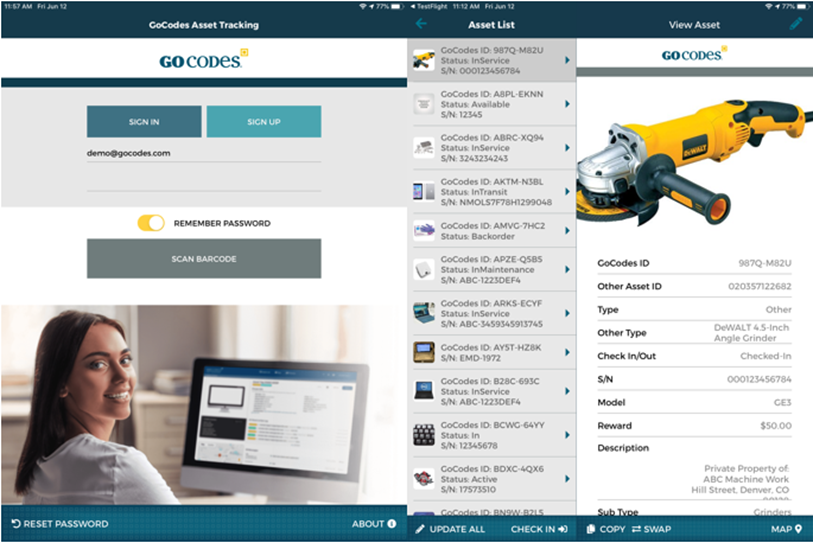
Task: Tap the Swap arrows icon
Action: [x=636, y=529]
